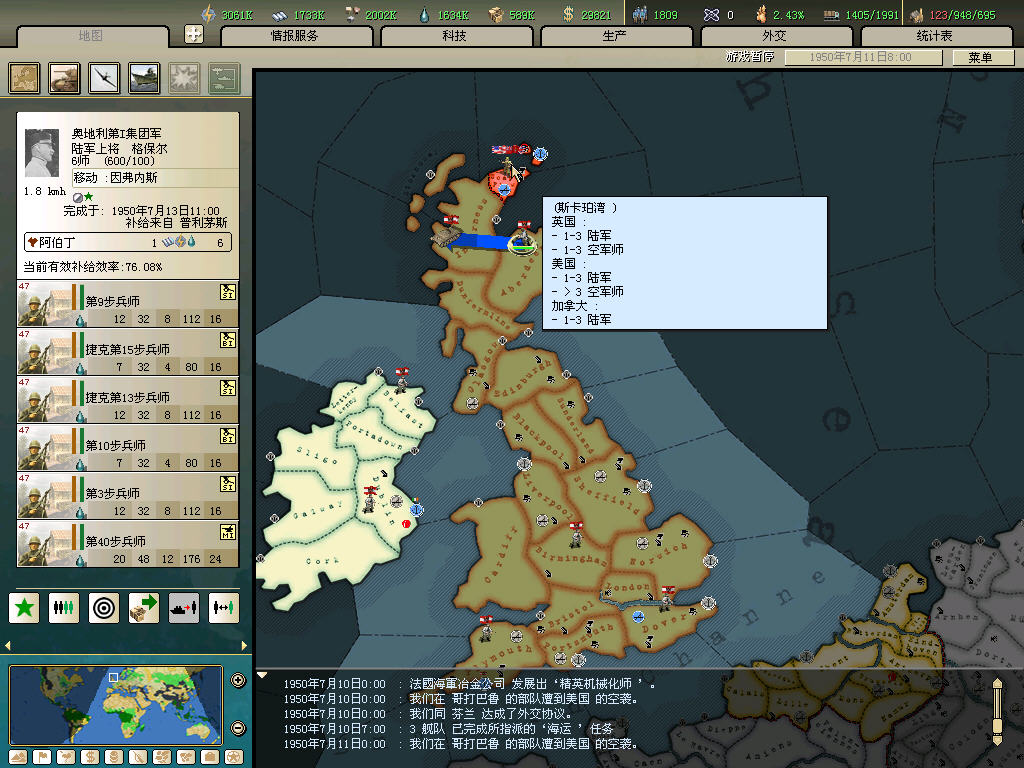Screen dimensions: 1024x768
Task: Click the supplies crate resource icon
Action: [496, 14]
